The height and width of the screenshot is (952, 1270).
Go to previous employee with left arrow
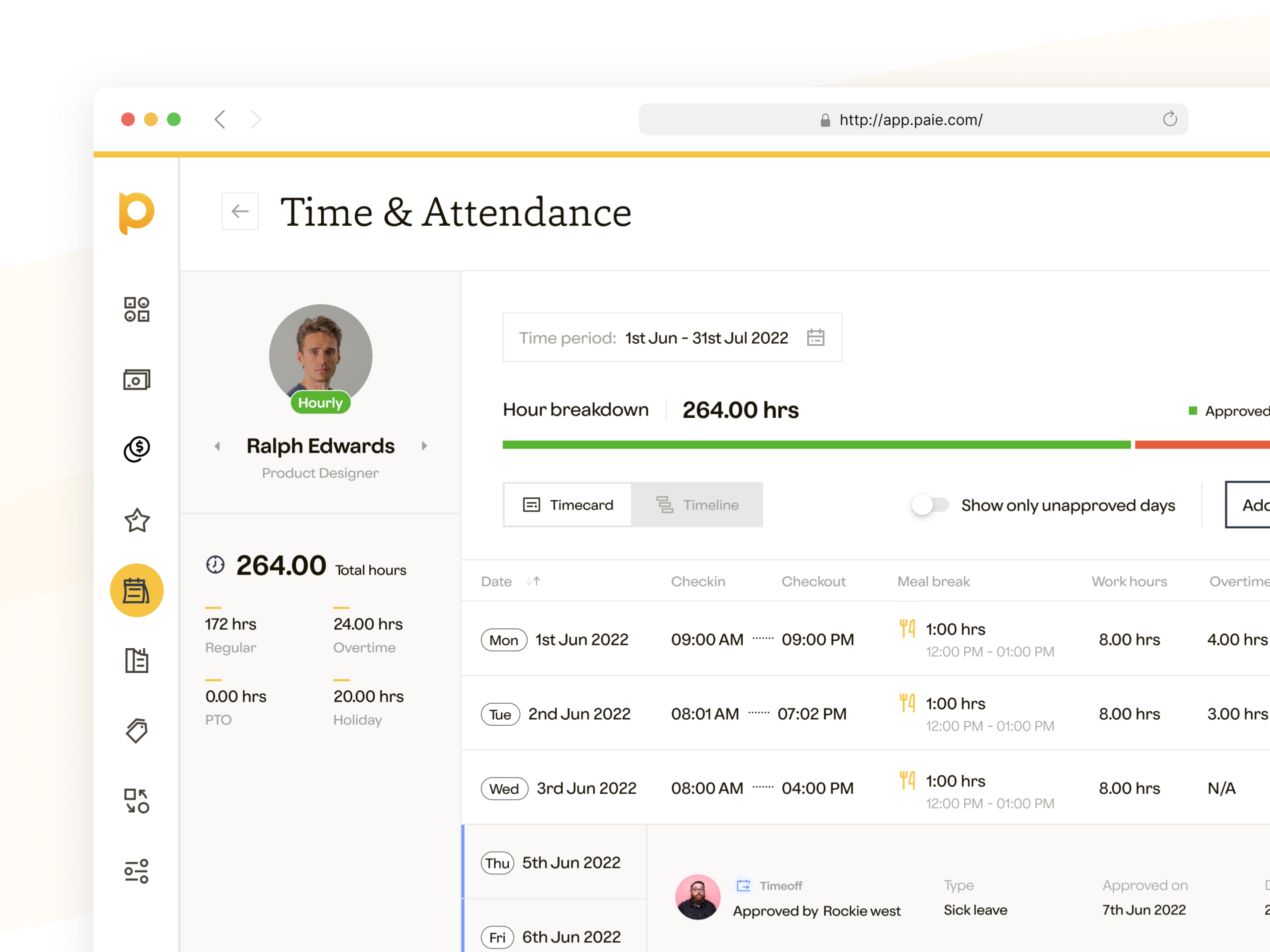[x=217, y=446]
